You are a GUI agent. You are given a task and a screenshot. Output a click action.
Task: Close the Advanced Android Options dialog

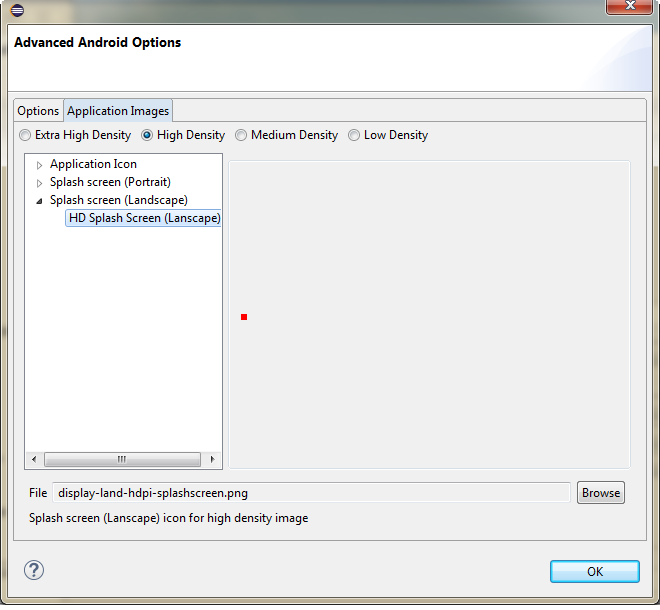pyautogui.click(x=629, y=6)
